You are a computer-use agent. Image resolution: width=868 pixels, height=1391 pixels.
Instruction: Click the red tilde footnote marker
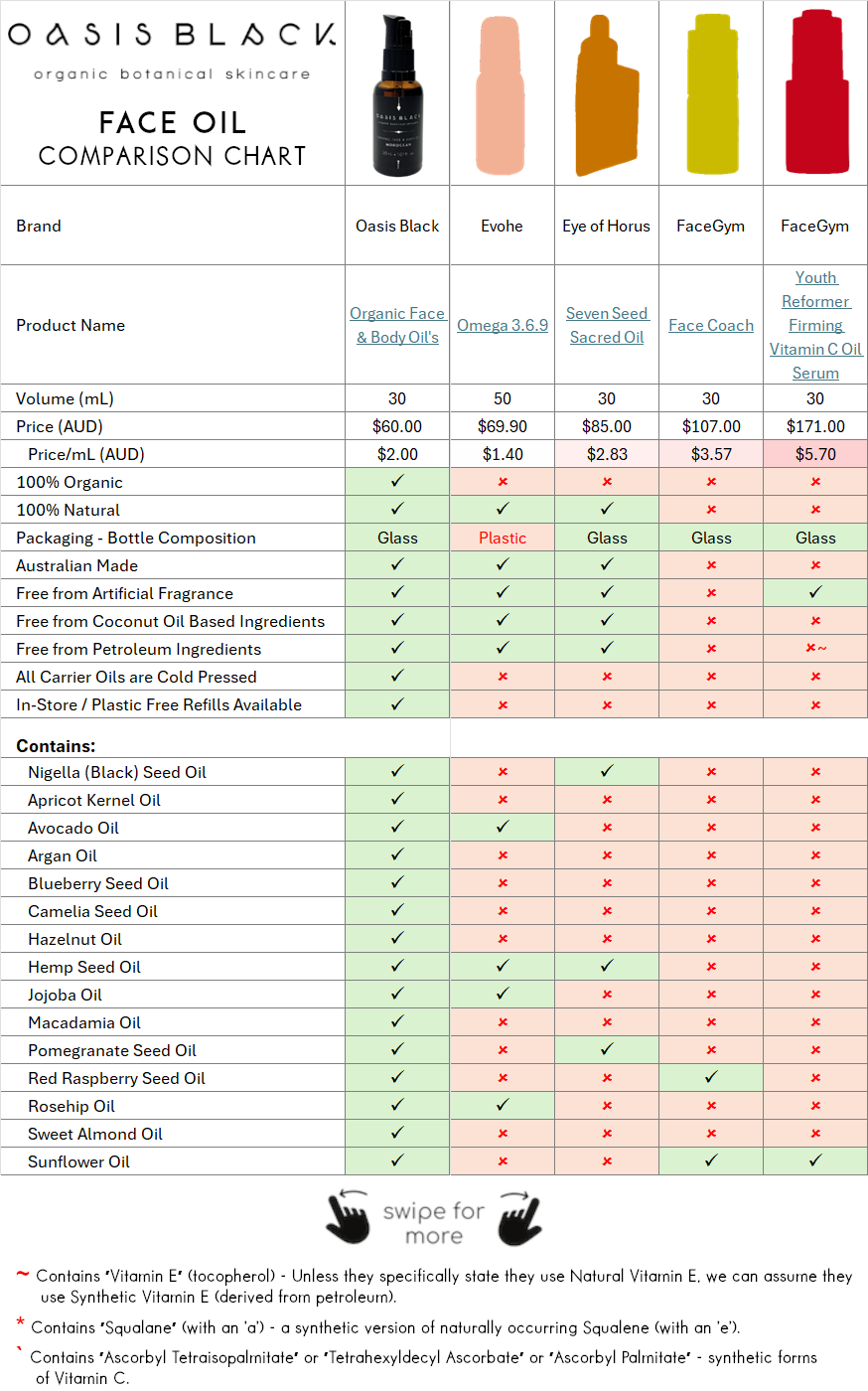coord(22,1274)
